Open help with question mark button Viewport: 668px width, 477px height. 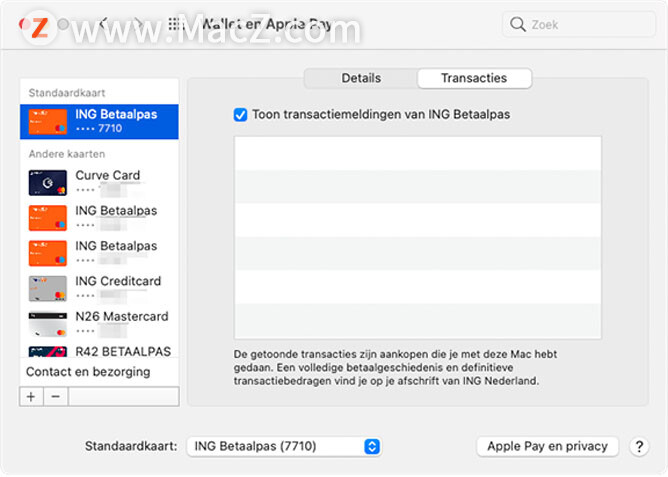coord(639,447)
